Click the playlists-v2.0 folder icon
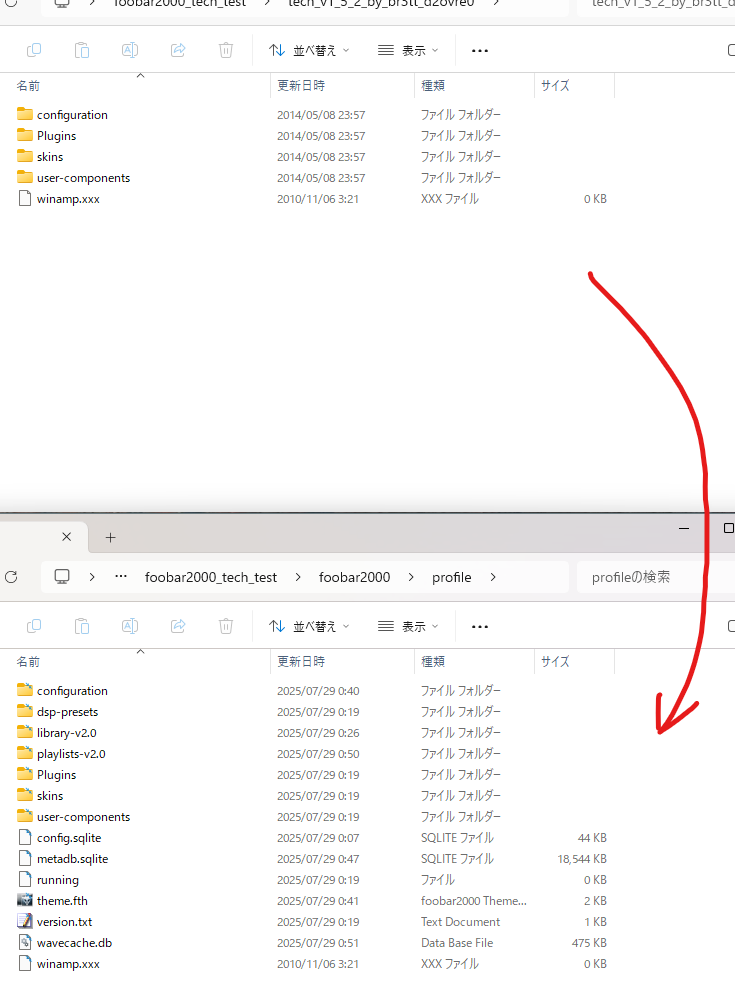This screenshot has width=735, height=1006. [24, 753]
